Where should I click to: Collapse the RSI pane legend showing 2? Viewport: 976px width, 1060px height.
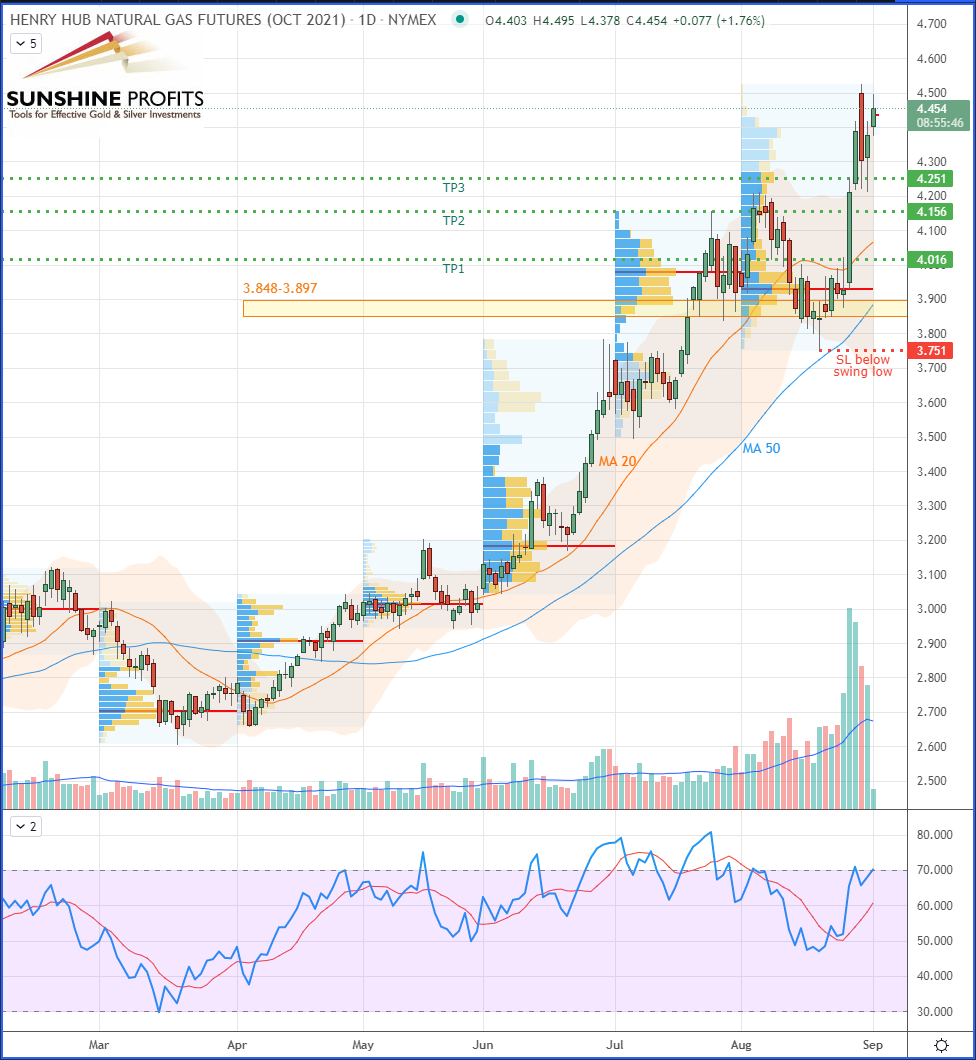[x=26, y=826]
